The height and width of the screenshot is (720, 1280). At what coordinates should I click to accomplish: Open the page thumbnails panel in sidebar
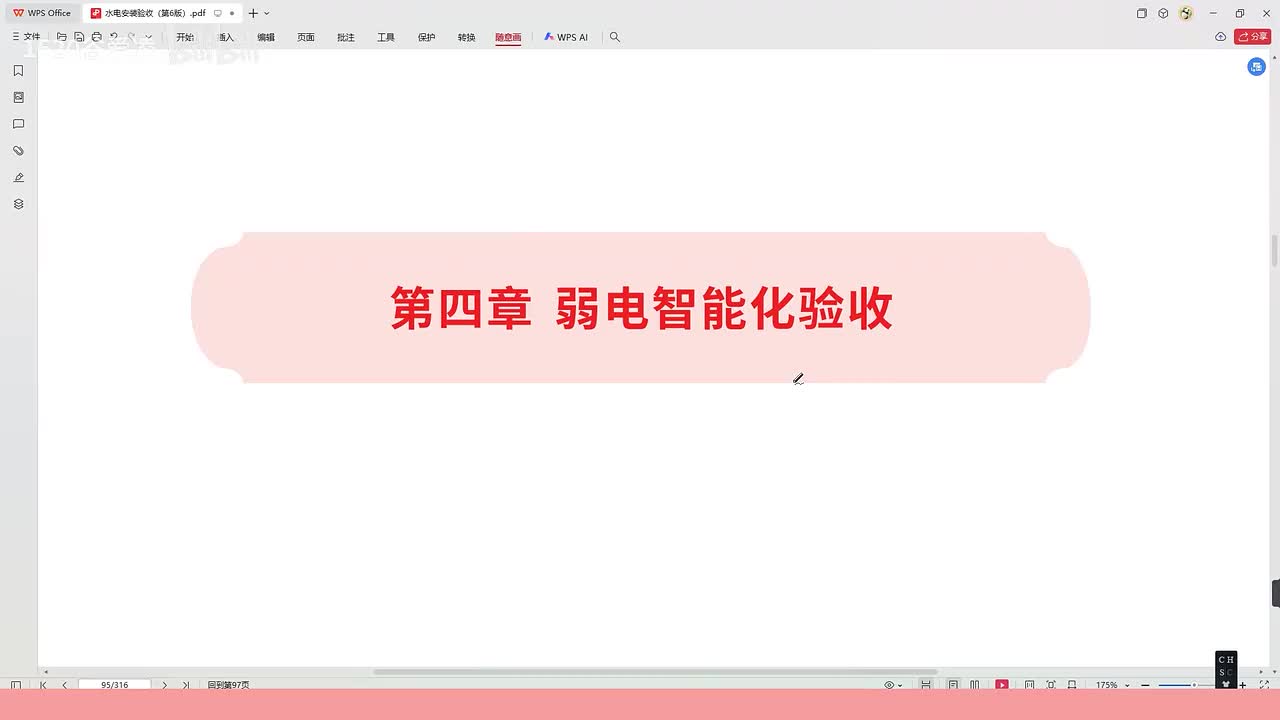click(x=18, y=98)
